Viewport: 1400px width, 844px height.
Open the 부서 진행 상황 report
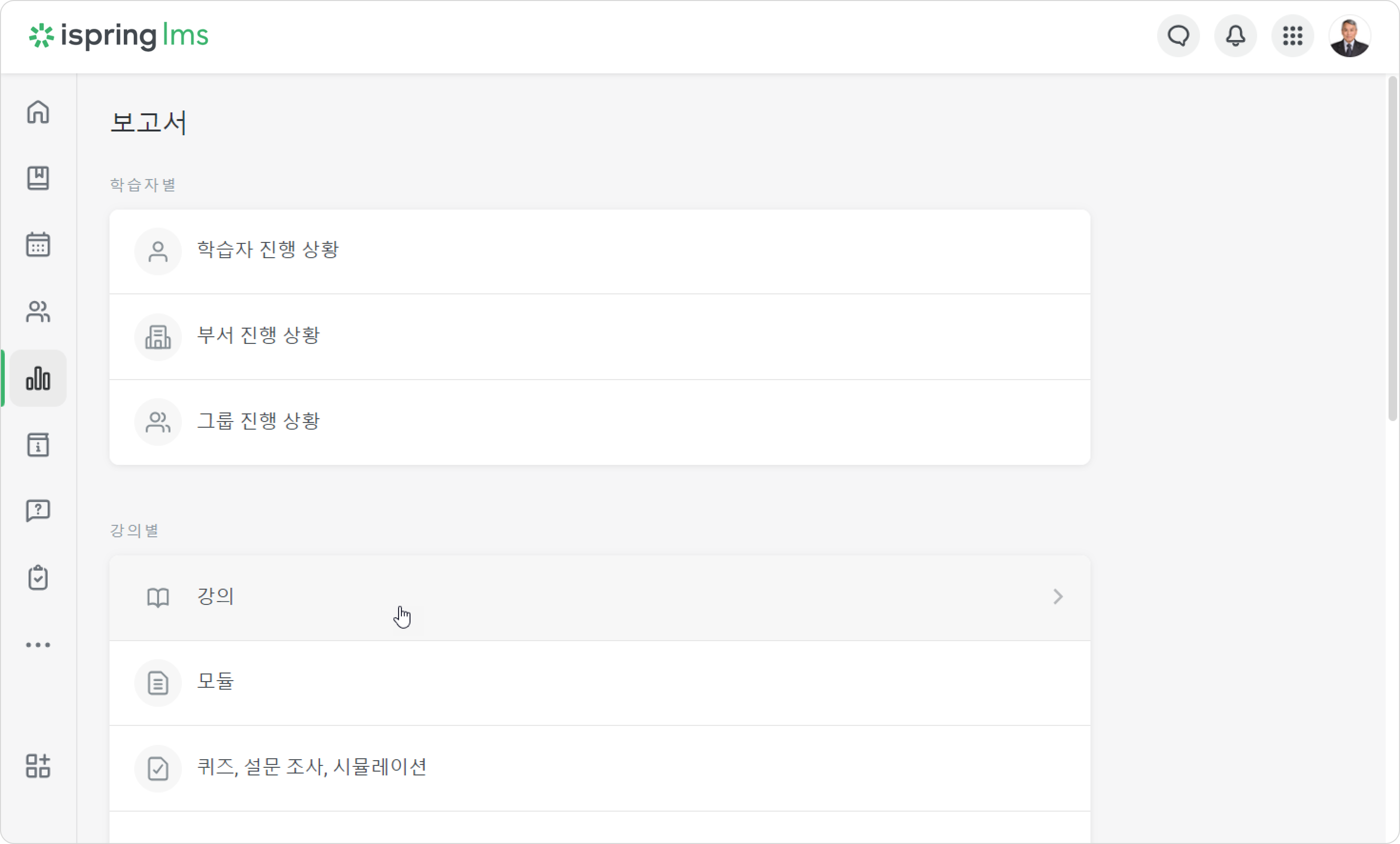[600, 337]
